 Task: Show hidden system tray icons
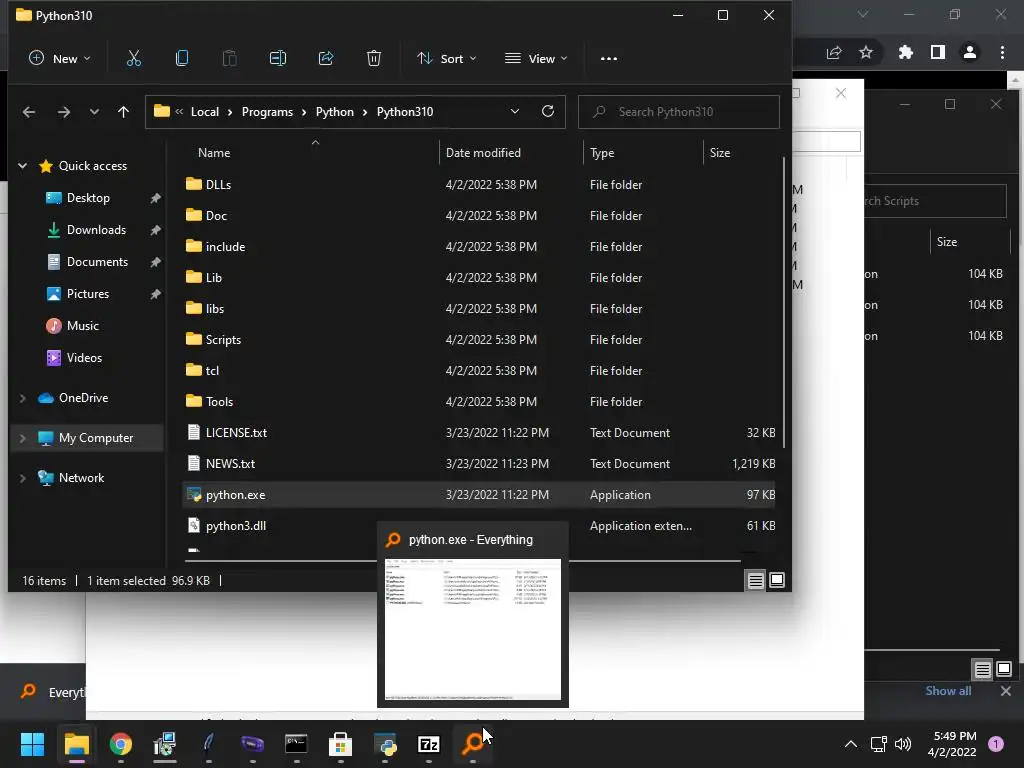tap(850, 744)
